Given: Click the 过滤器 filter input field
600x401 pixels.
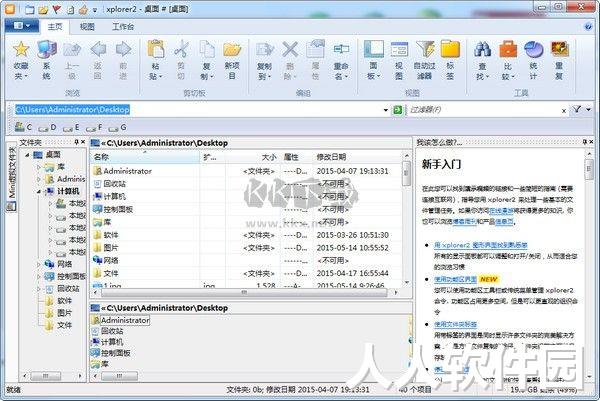Looking at the screenshot, I should coord(482,110).
